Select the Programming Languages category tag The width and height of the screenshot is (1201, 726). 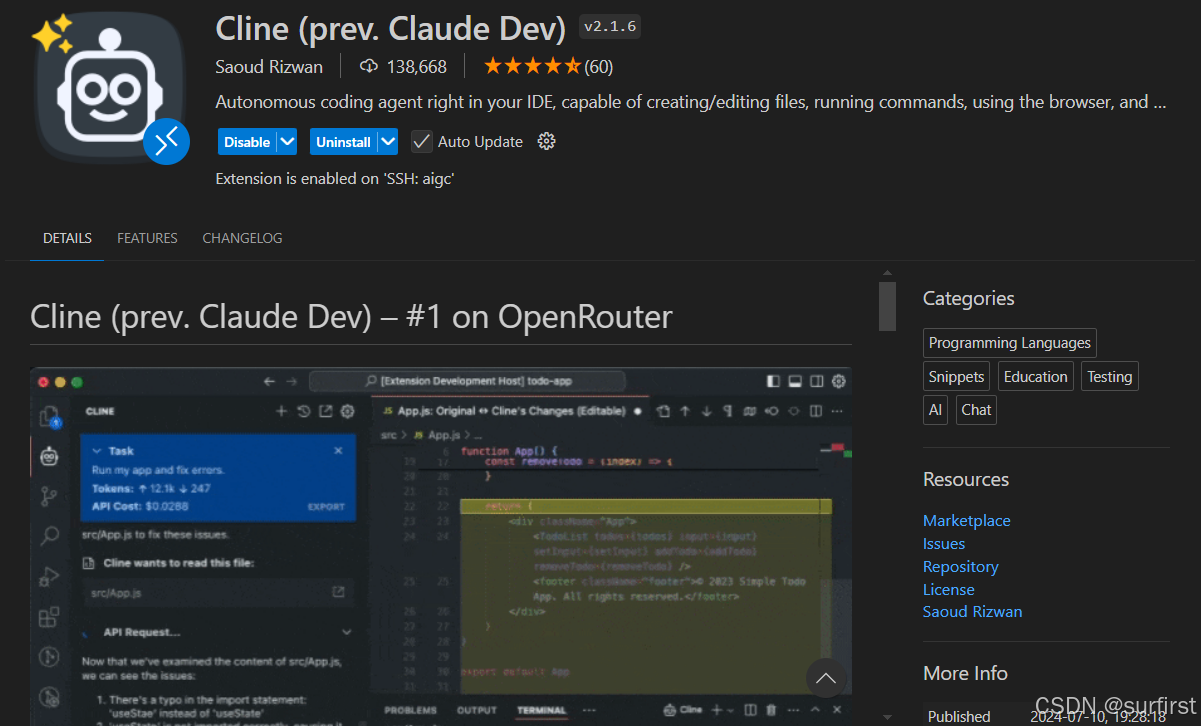pos(1009,343)
